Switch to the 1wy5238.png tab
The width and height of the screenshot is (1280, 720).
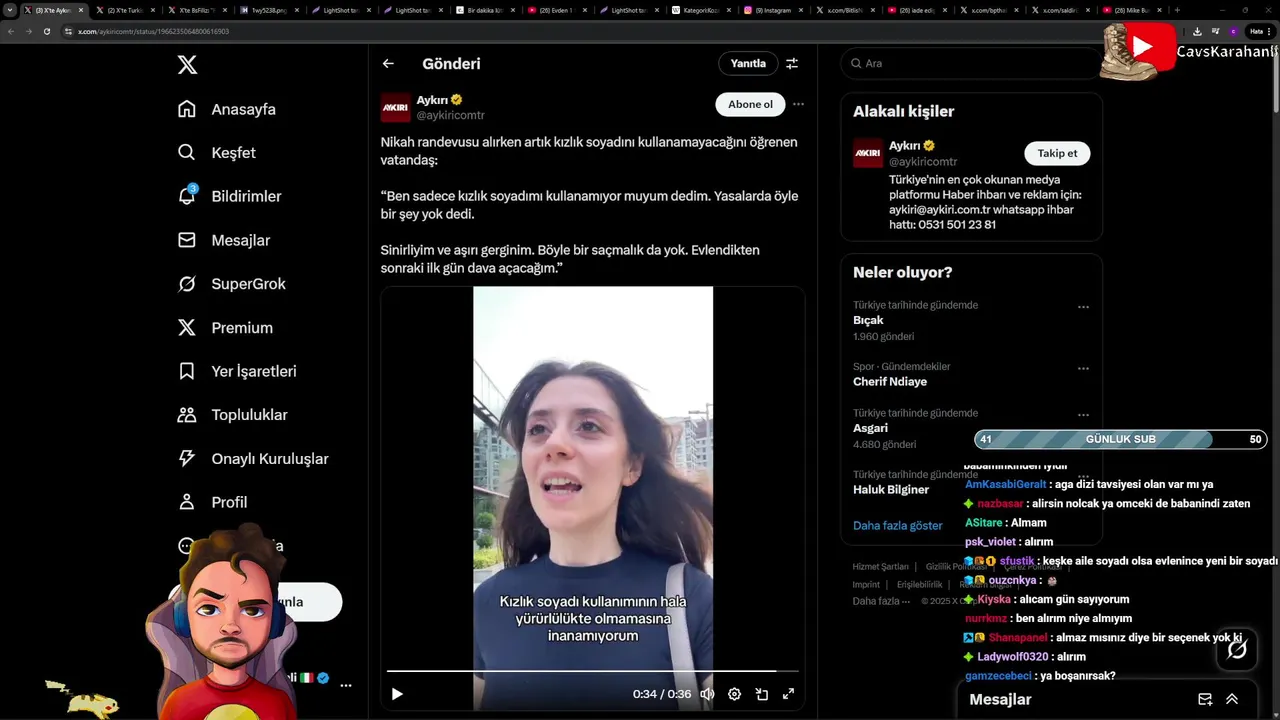[x=271, y=10]
